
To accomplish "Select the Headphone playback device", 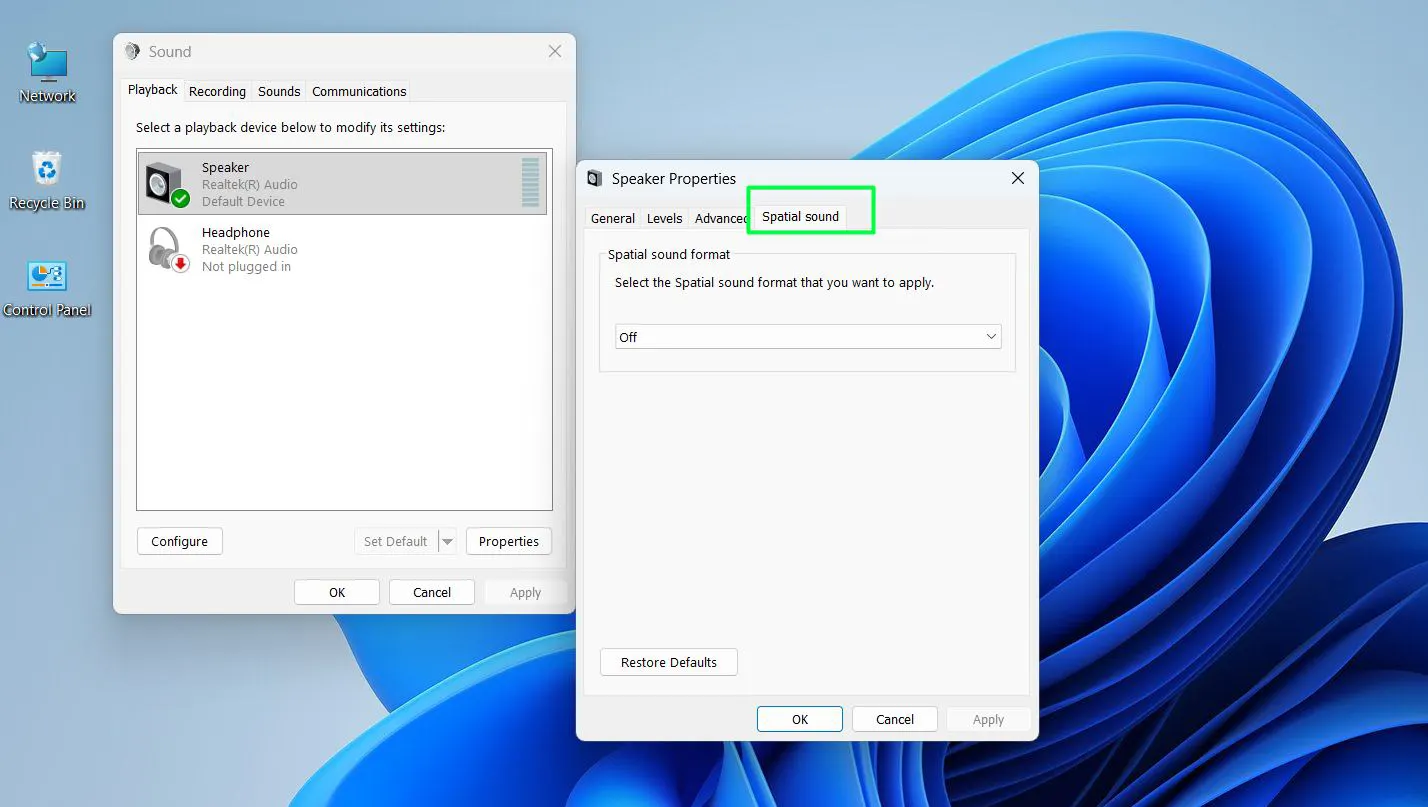I will pos(342,249).
